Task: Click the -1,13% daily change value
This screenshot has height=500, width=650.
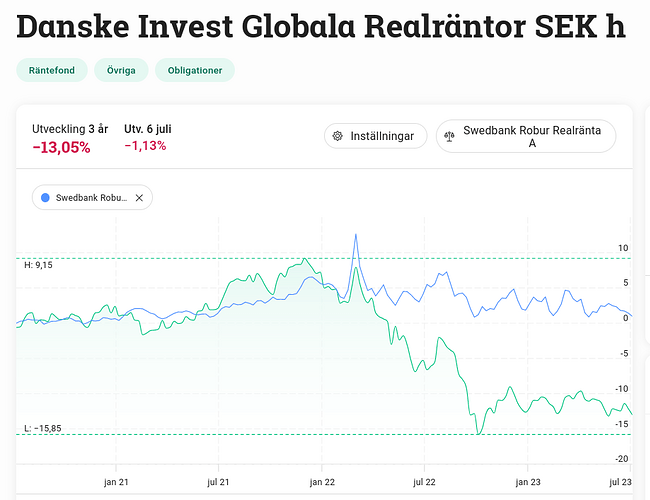Action: 145,146
